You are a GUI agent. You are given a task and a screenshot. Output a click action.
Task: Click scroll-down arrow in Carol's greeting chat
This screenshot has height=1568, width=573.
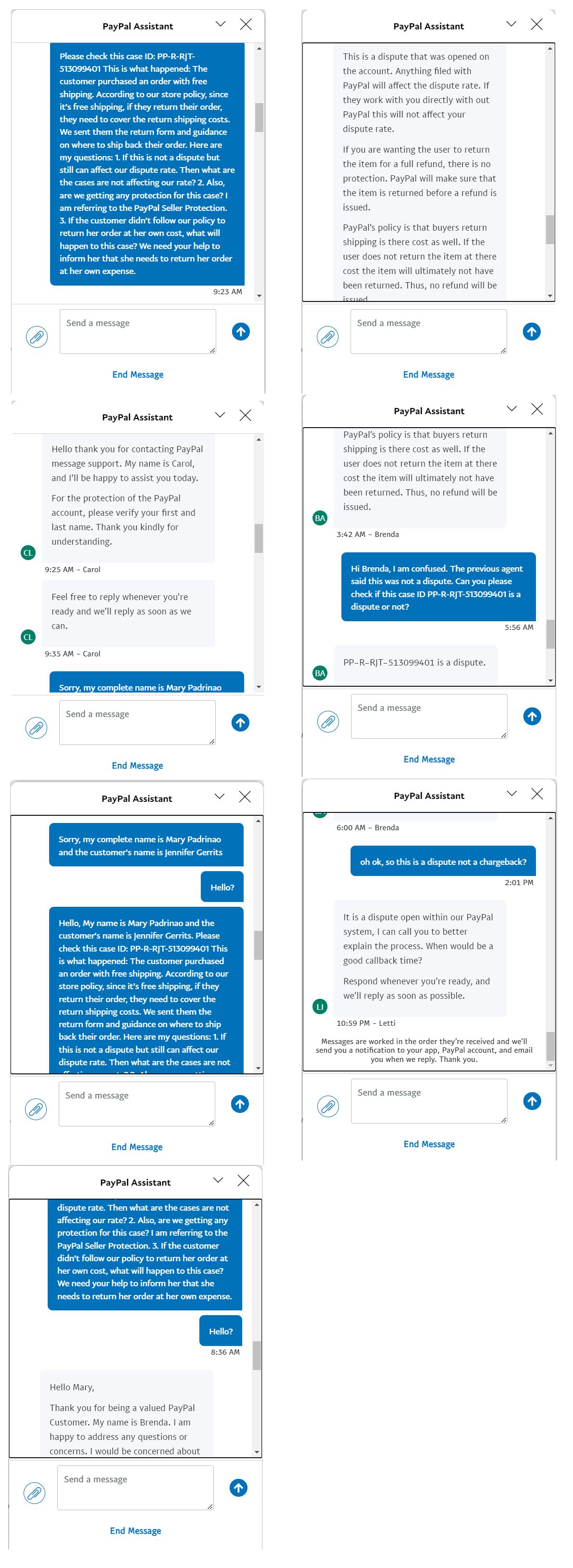259,687
